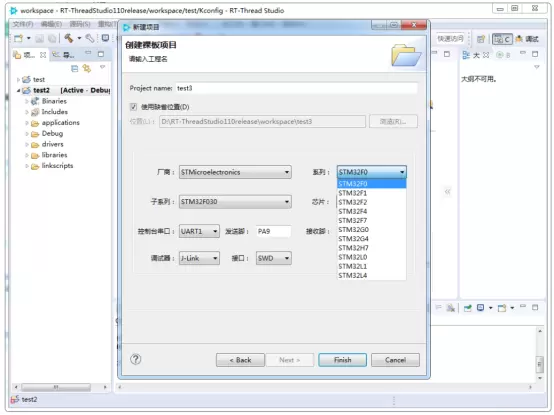Select STM32L0 from series list
The width and height of the screenshot is (554, 415).
click(x=371, y=257)
